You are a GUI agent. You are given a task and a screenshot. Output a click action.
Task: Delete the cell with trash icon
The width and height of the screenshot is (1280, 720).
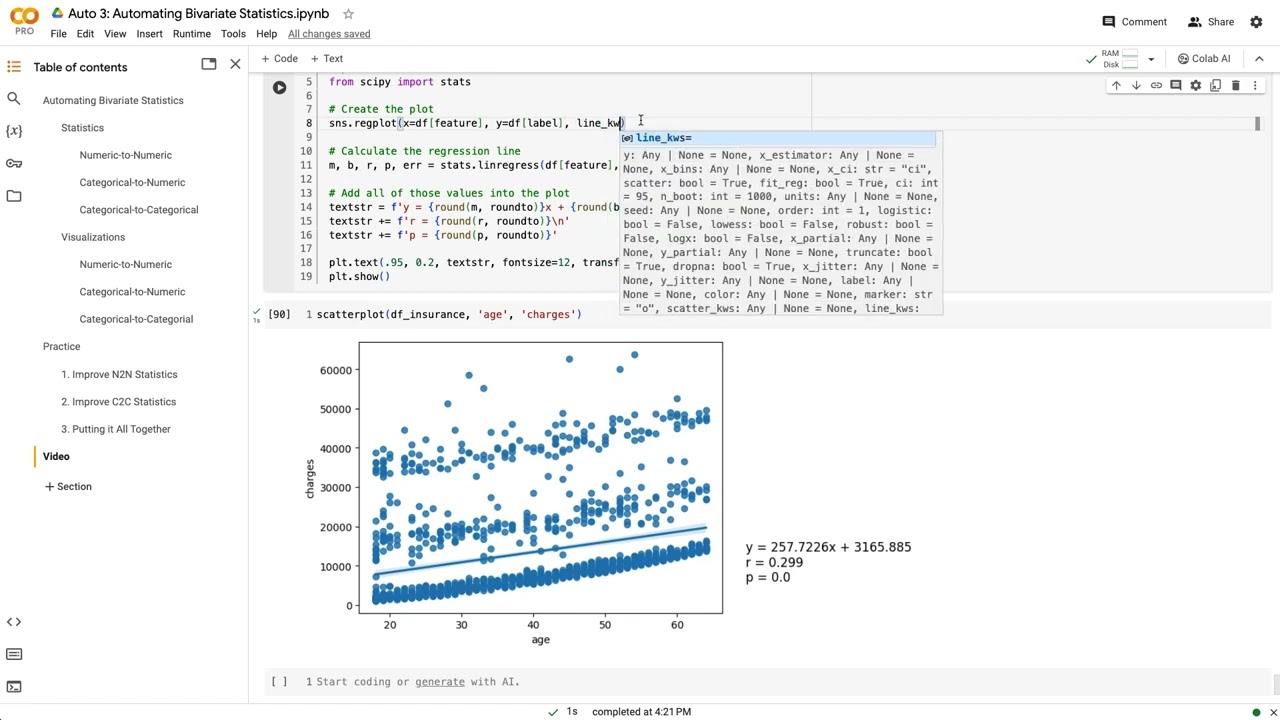[1236, 86]
